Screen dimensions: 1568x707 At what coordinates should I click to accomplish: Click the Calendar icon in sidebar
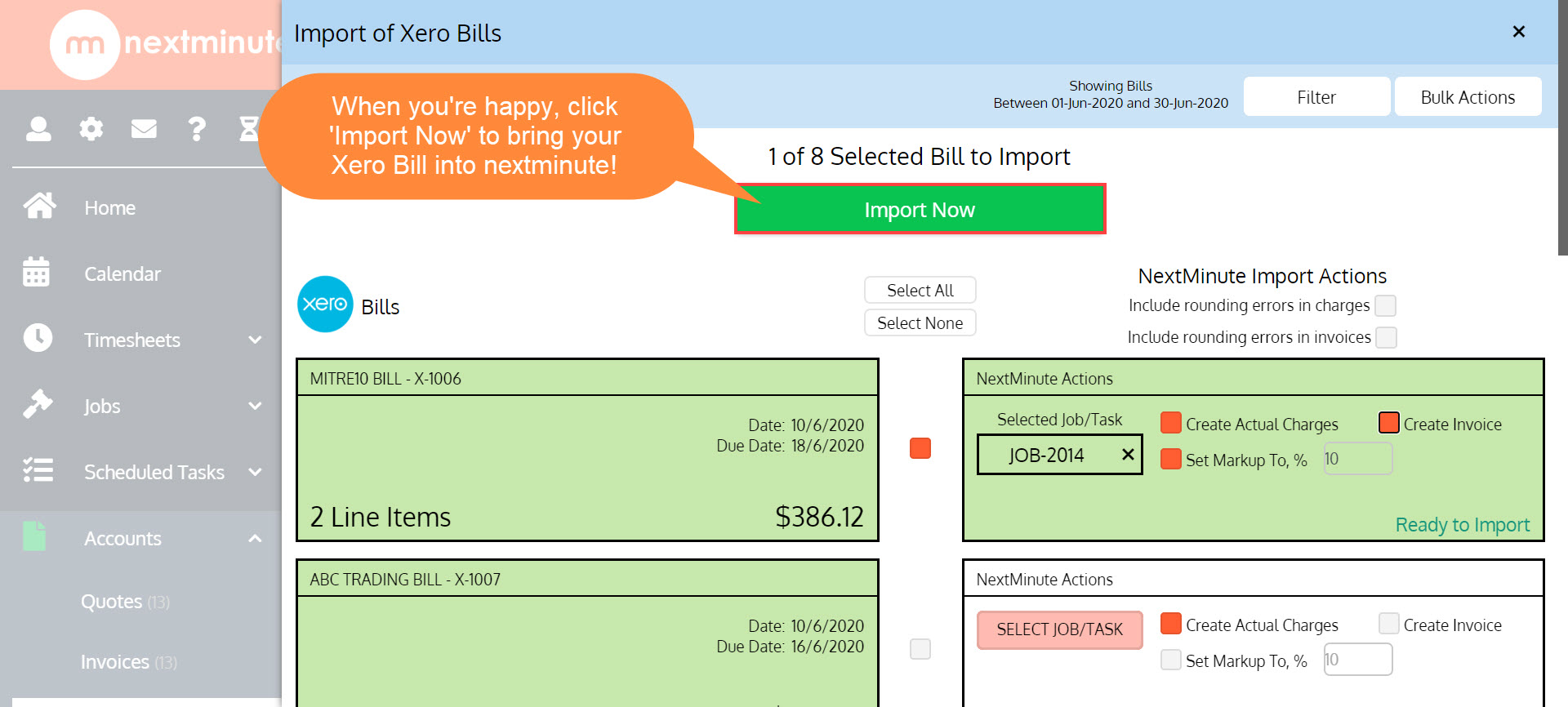click(37, 273)
